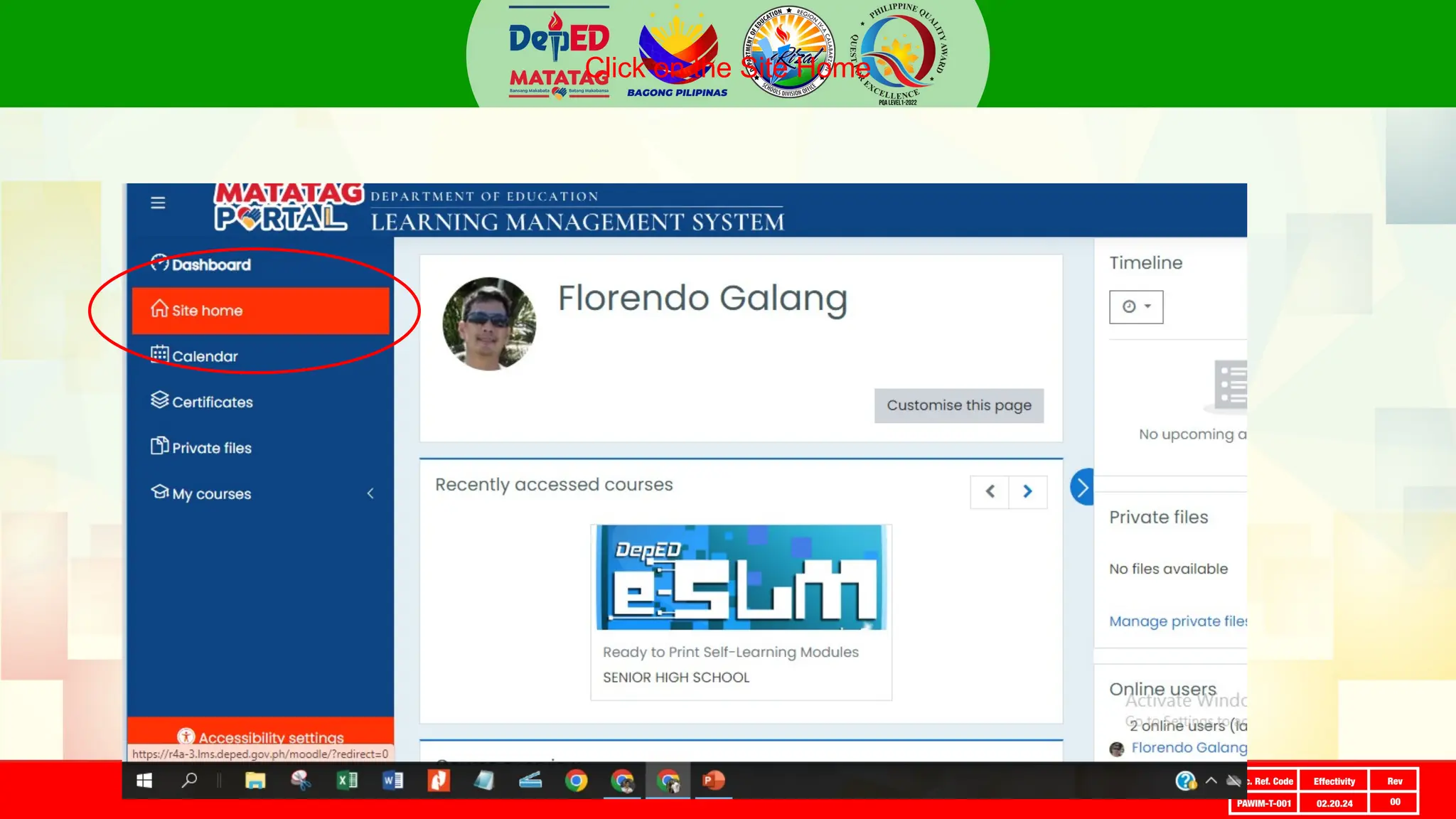Show previous recently accessed courses
Viewport: 1456px width, 819px height.
990,491
